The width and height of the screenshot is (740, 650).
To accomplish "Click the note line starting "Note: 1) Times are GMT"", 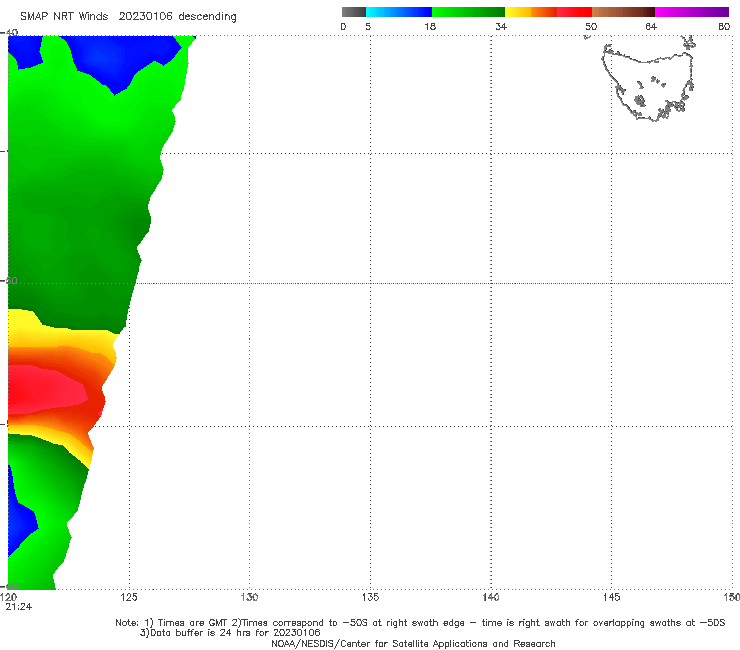I will click(x=420, y=623).
